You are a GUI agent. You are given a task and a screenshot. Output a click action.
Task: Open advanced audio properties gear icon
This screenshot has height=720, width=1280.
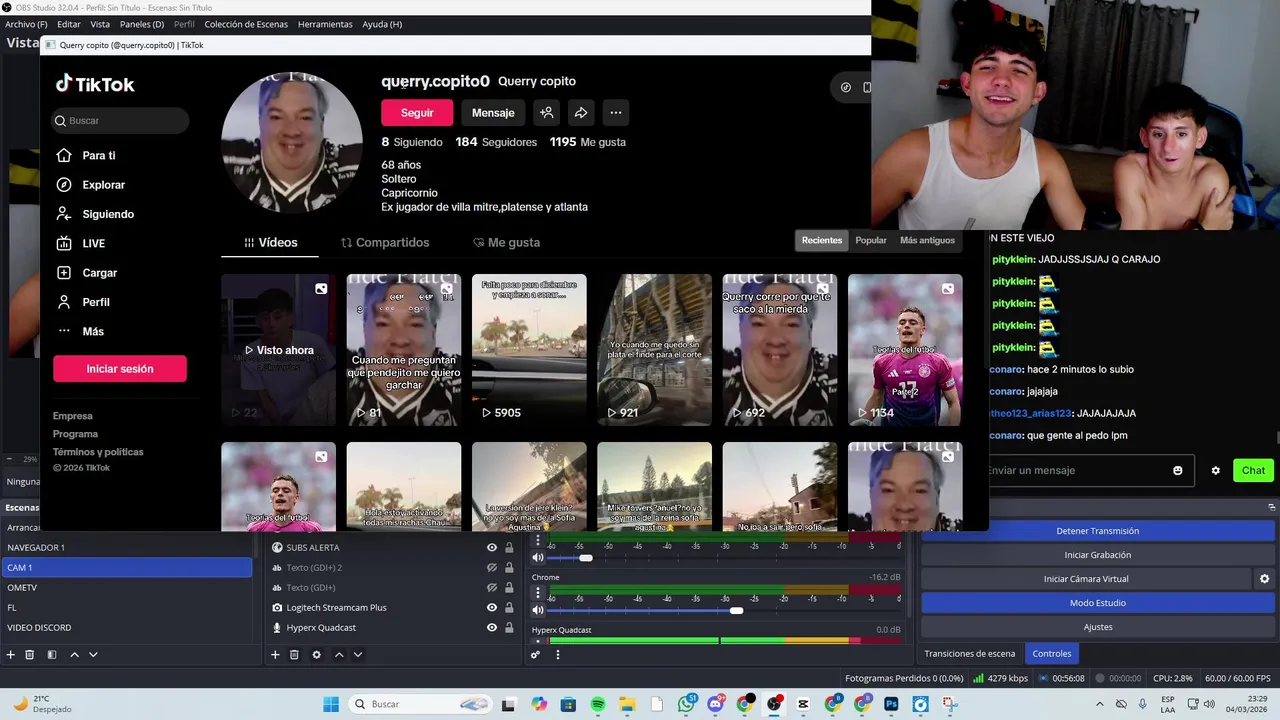[x=535, y=655]
